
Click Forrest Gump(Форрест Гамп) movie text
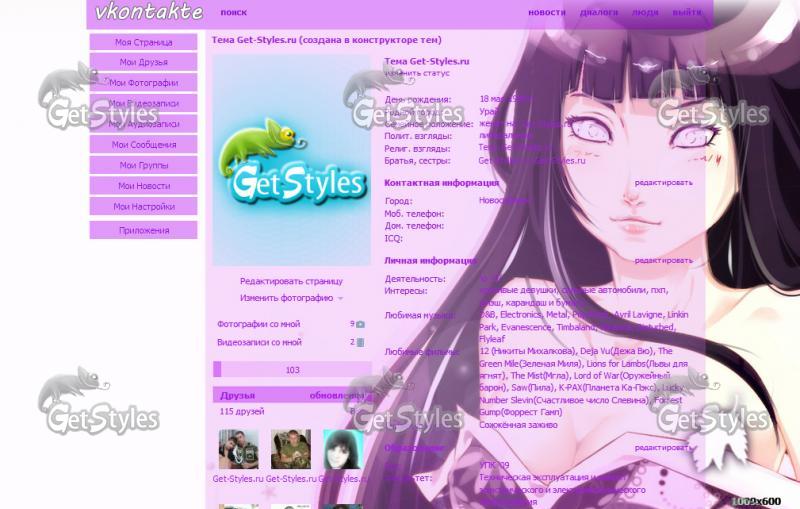click(x=581, y=406)
